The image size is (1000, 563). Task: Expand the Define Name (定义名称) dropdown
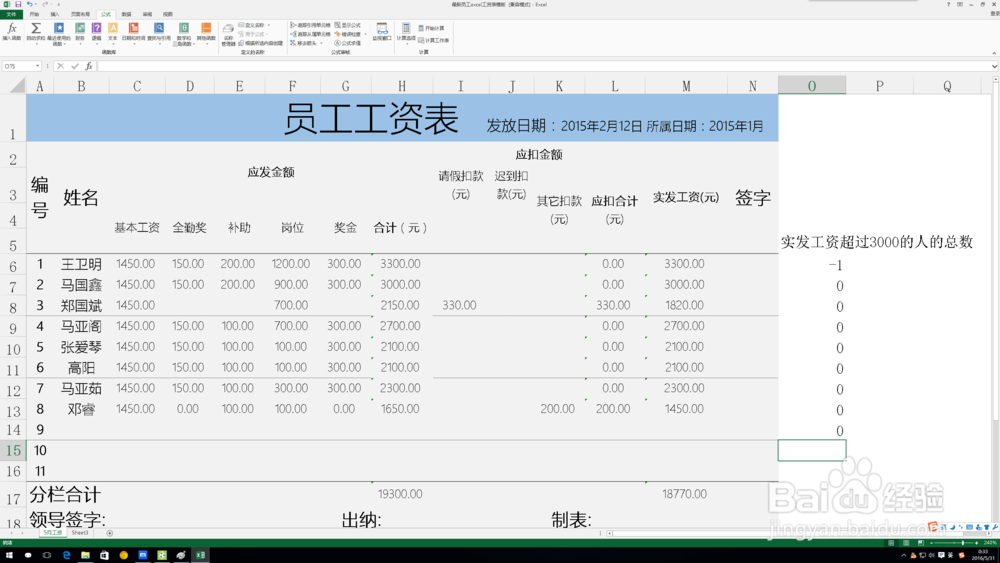[x=270, y=26]
